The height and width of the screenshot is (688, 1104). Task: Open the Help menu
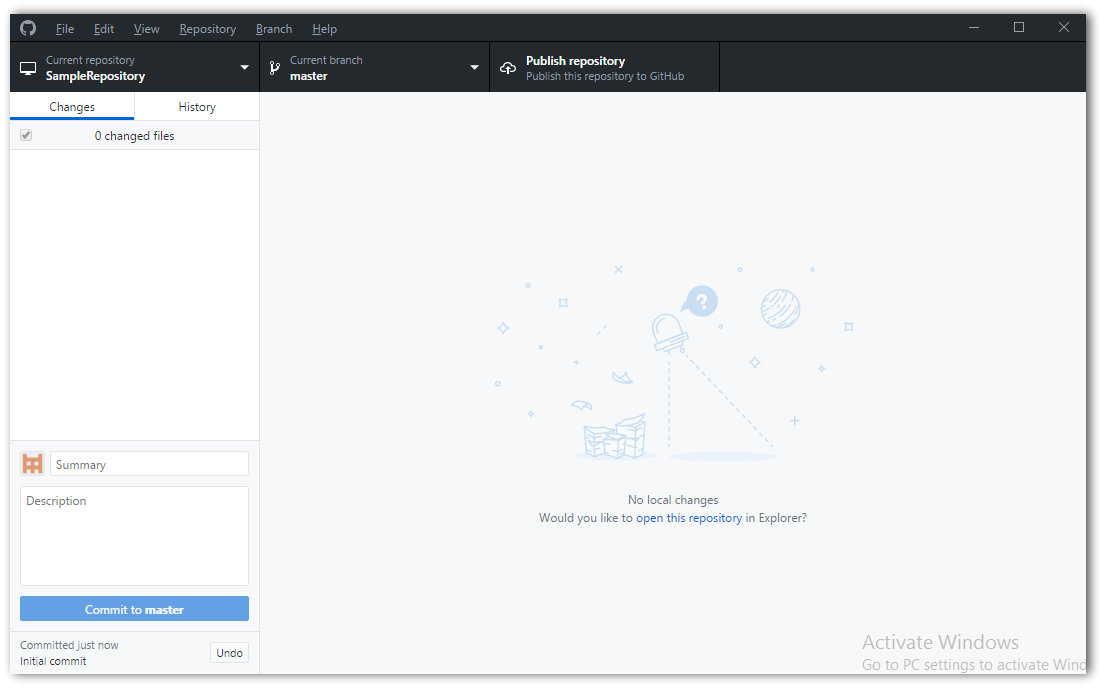click(324, 29)
